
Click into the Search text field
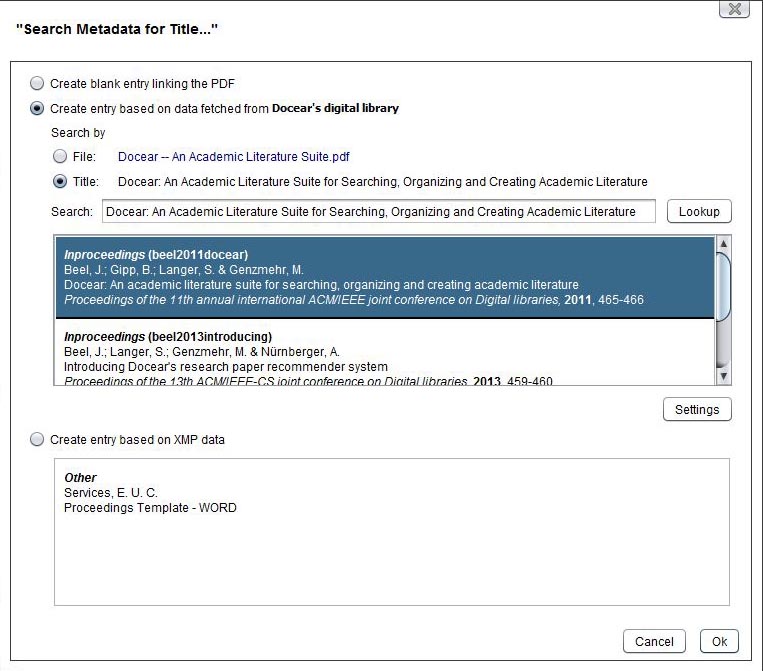click(x=379, y=211)
